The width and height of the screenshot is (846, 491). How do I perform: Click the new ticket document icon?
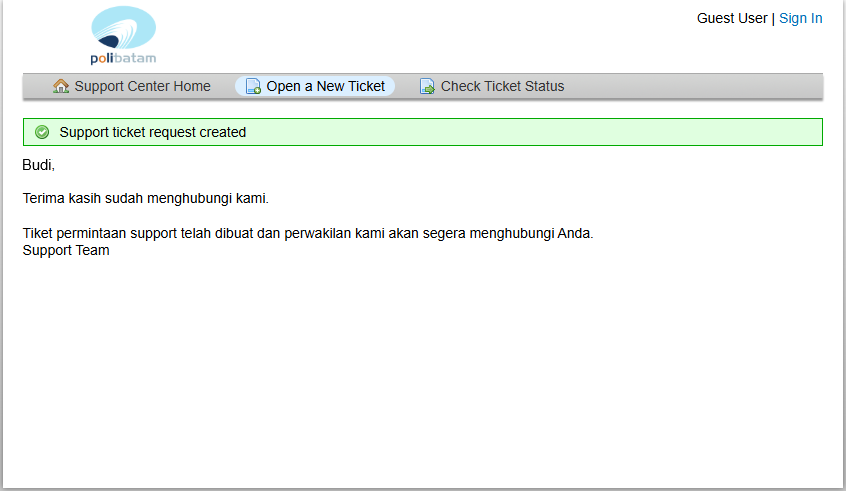(253, 86)
